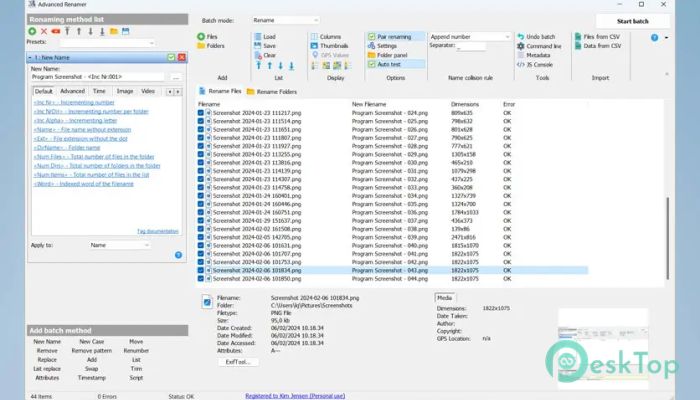The height and width of the screenshot is (400, 700).
Task: Add the Timestamp batch method
Action: click(92, 378)
